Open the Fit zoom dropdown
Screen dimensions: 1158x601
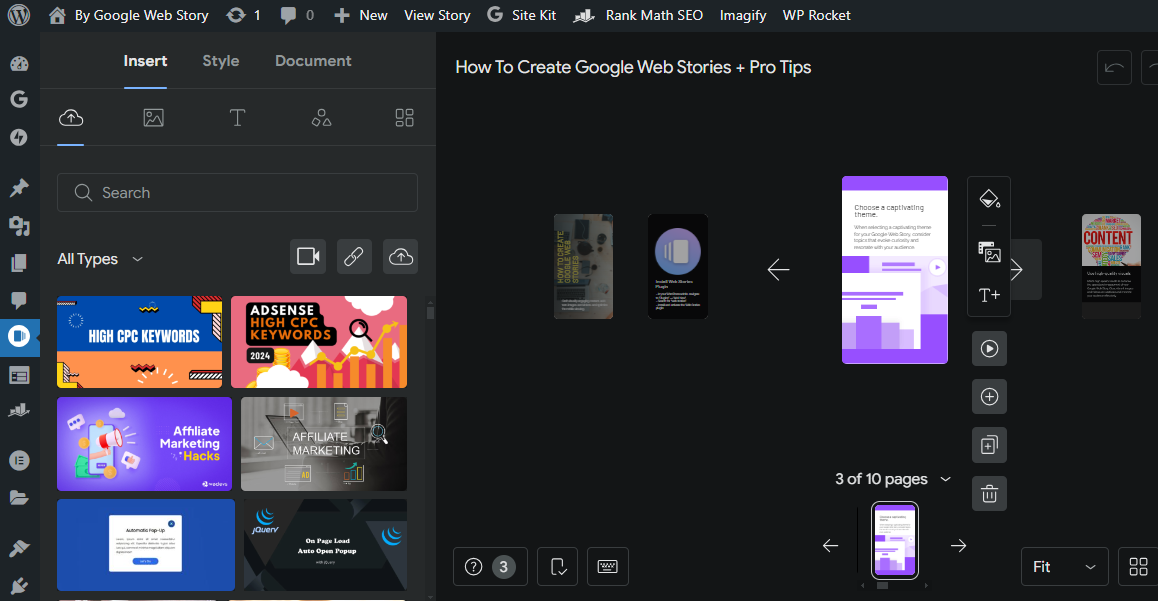(1065, 566)
